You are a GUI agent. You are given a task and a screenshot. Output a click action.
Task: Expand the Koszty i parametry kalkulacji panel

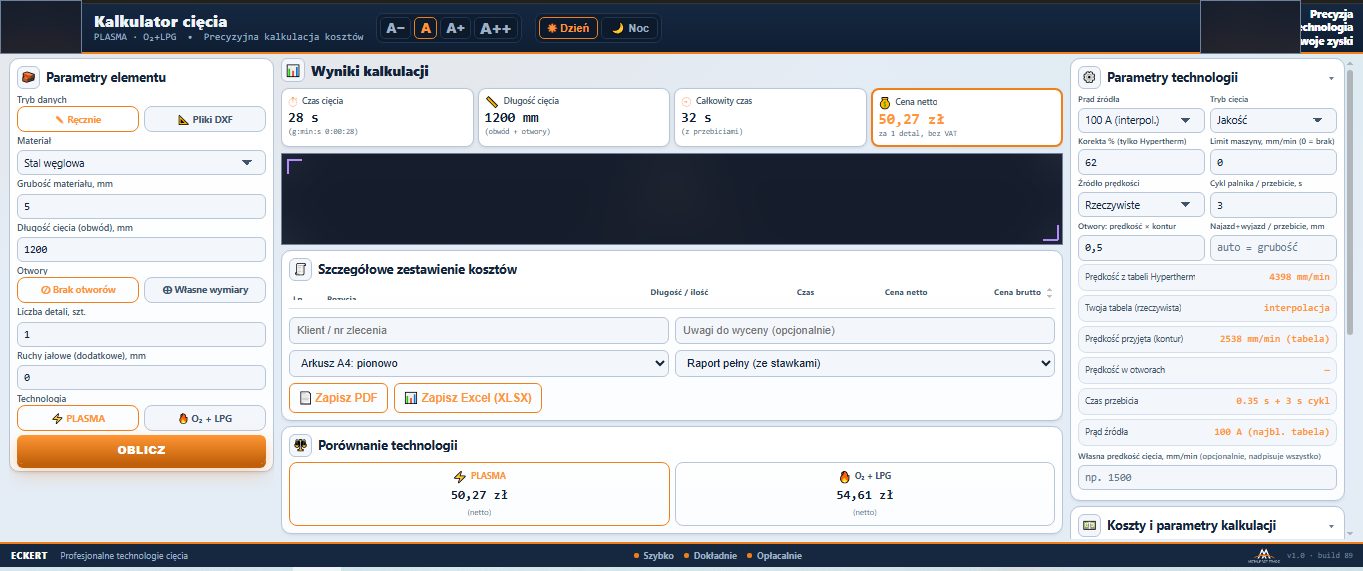coord(1331,525)
